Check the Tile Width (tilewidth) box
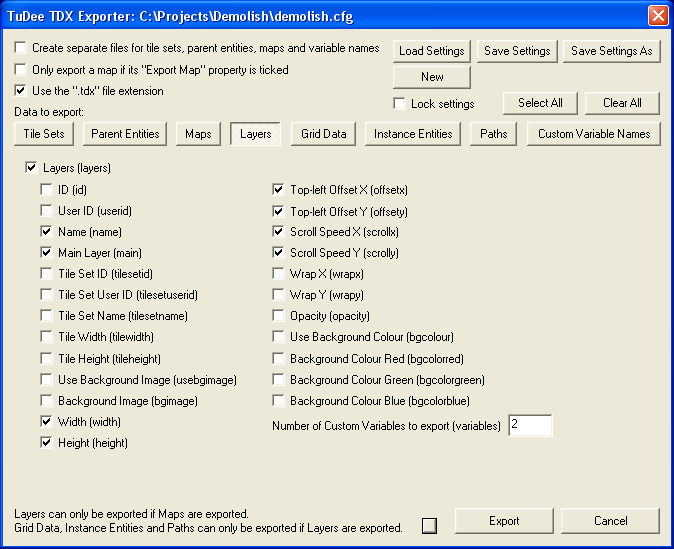This screenshot has width=674, height=549. coord(46,336)
